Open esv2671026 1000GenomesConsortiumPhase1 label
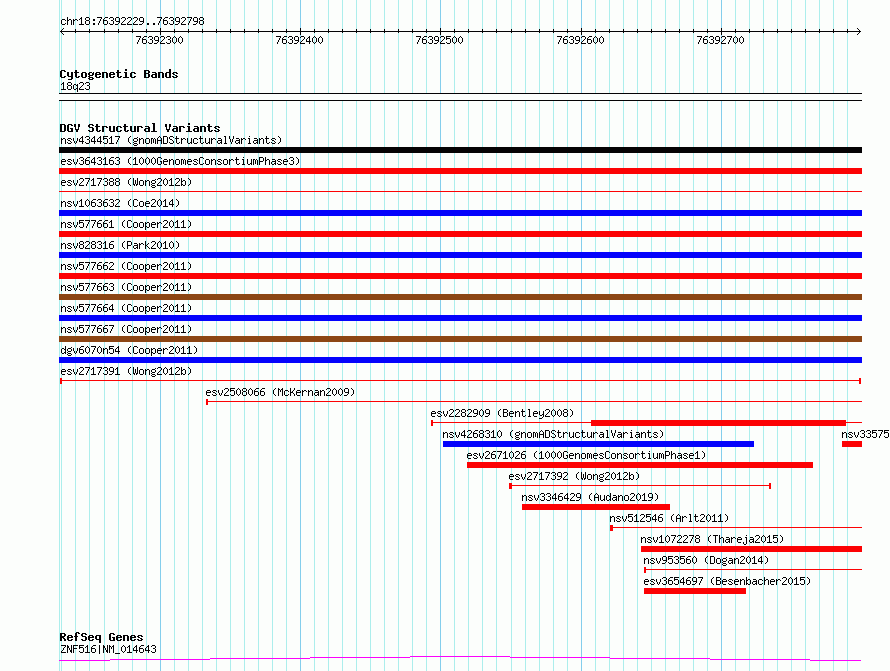This screenshot has width=890, height=671. 586,455
